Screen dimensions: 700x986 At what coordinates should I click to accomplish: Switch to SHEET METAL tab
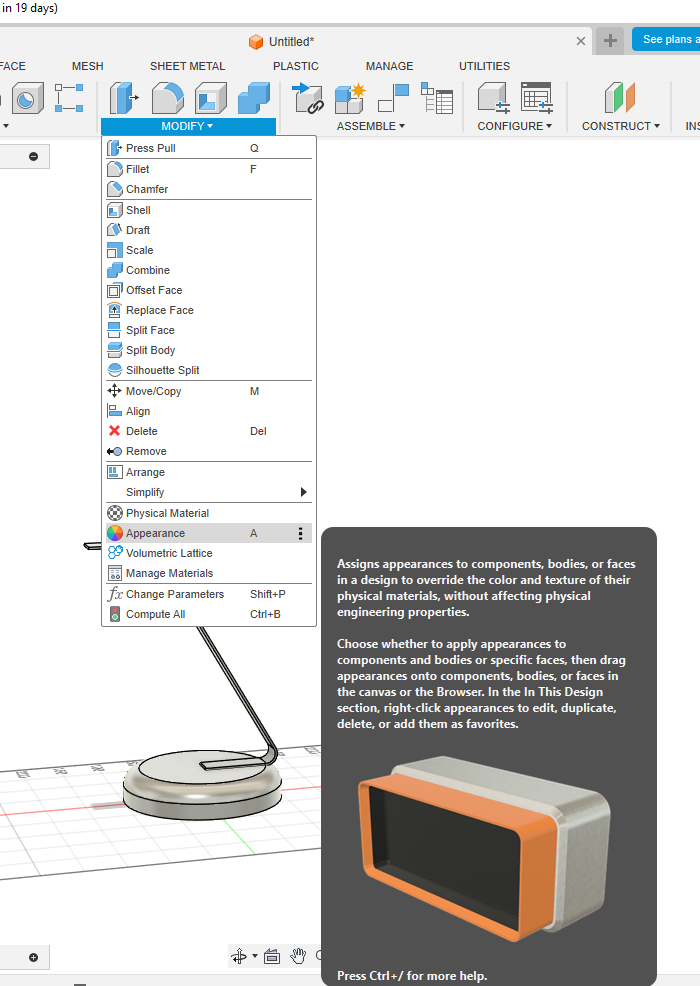click(x=187, y=66)
